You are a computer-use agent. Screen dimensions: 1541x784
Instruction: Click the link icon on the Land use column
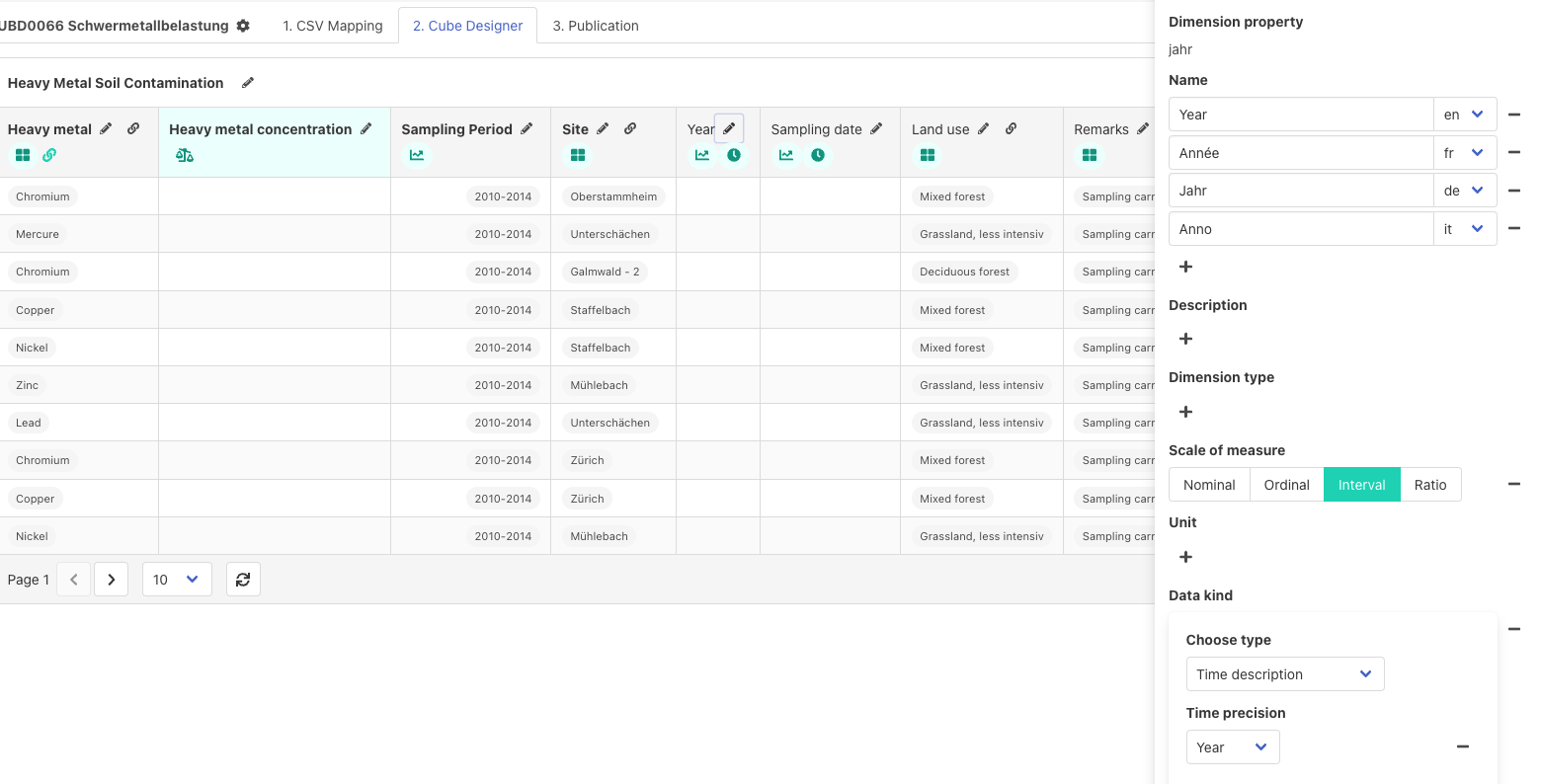tap(1011, 128)
